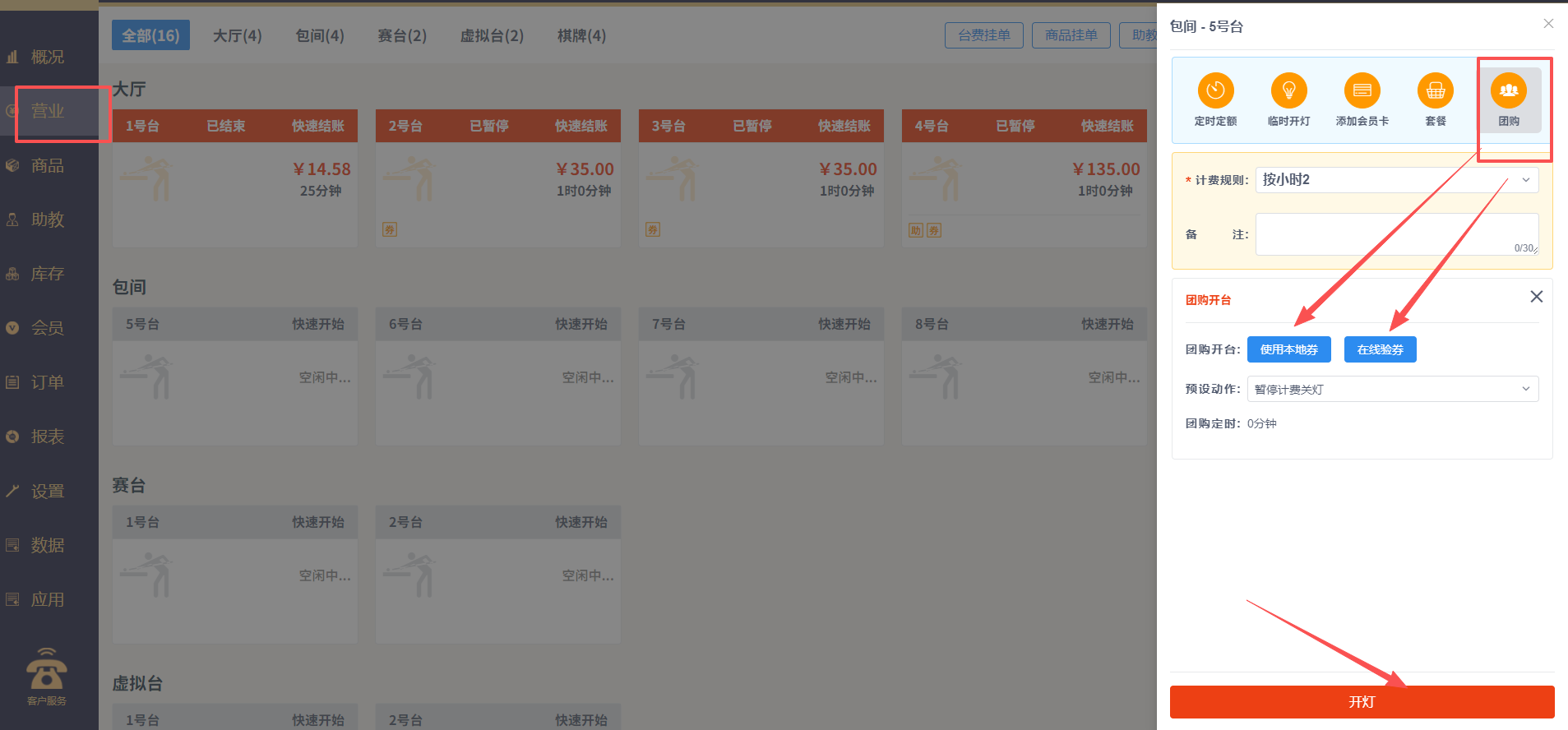Open the 套餐 basket icon
This screenshot has width=1568, height=730.
[1435, 91]
